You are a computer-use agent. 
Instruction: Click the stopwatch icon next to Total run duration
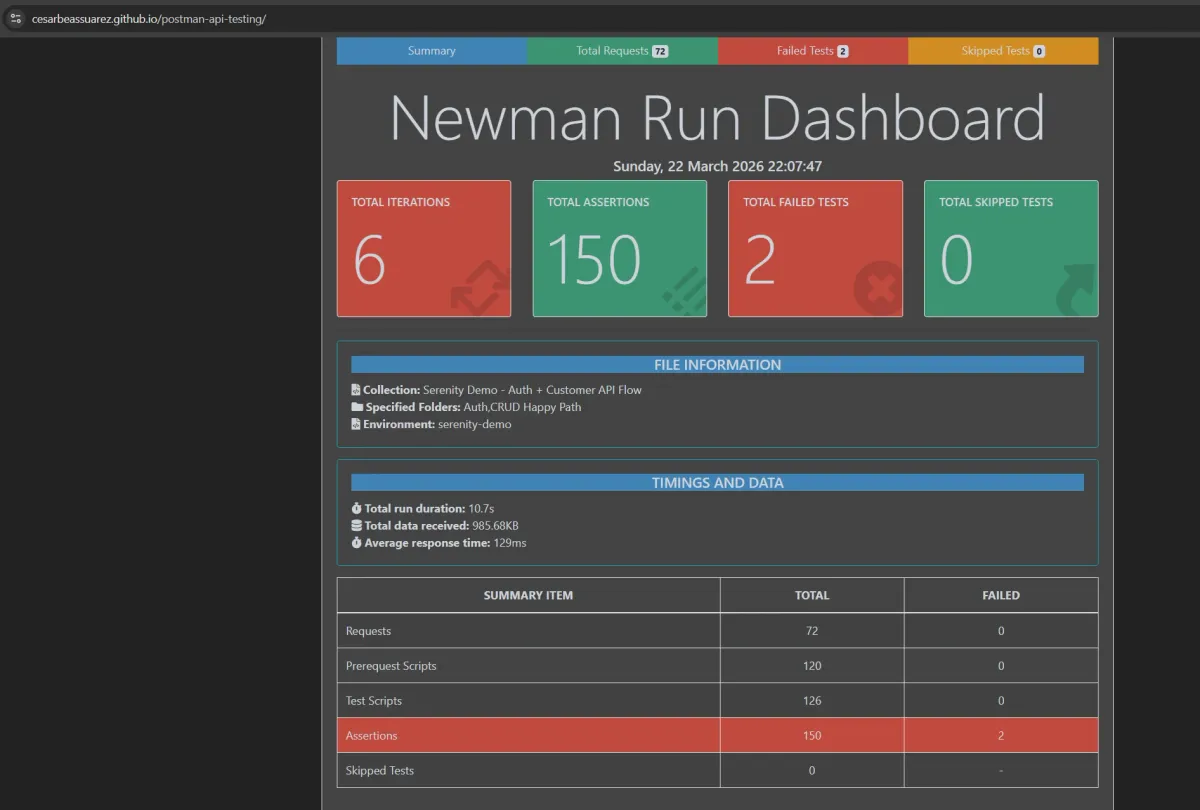pos(356,508)
